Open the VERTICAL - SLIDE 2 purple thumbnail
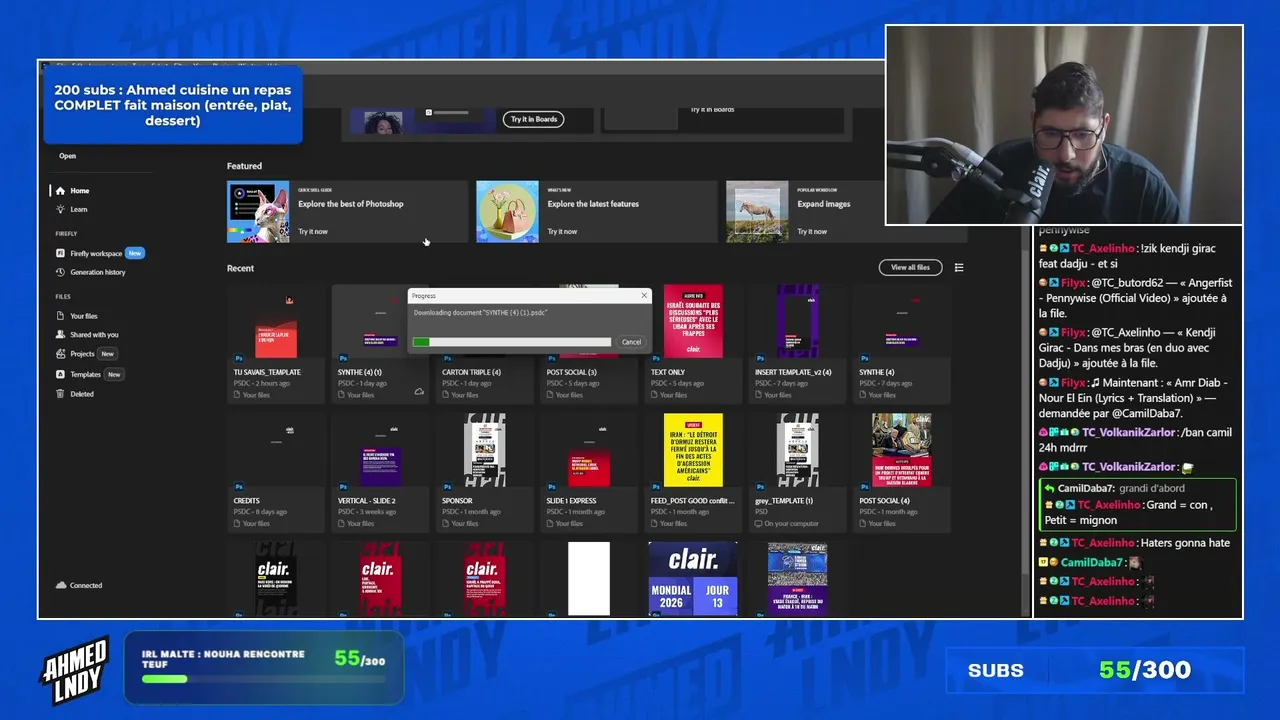 point(380,450)
